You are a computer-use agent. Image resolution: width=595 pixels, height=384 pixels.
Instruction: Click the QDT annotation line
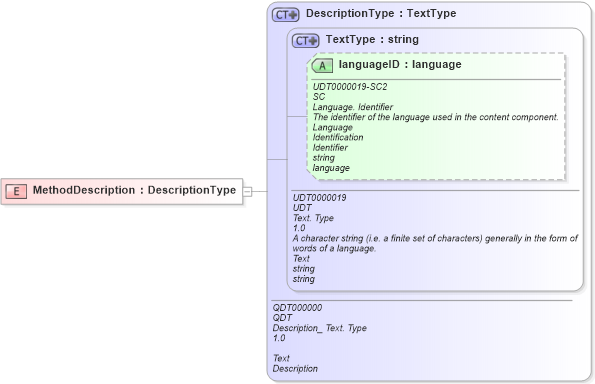(x=282, y=318)
